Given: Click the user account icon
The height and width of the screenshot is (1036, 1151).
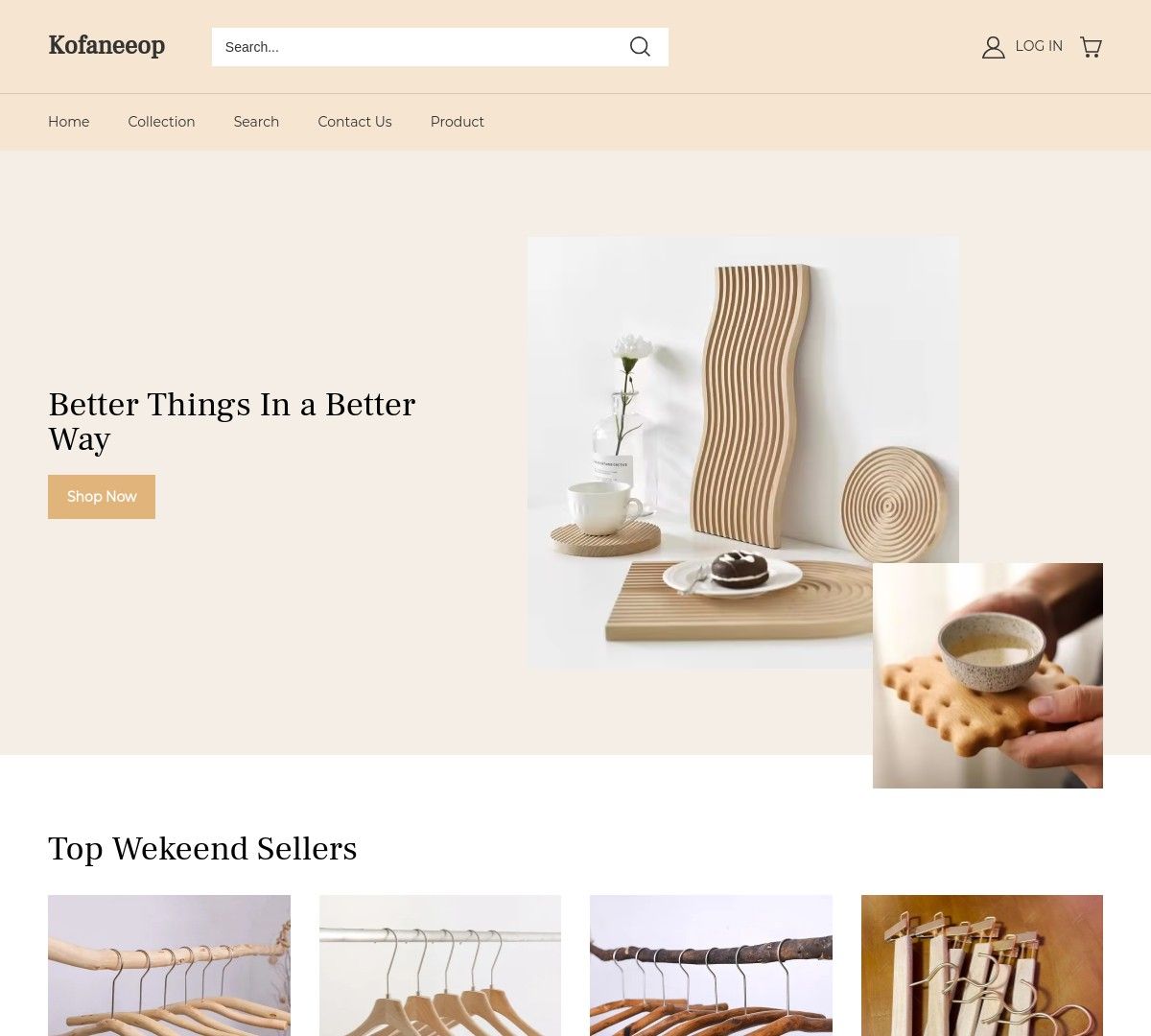Looking at the screenshot, I should coord(993,47).
